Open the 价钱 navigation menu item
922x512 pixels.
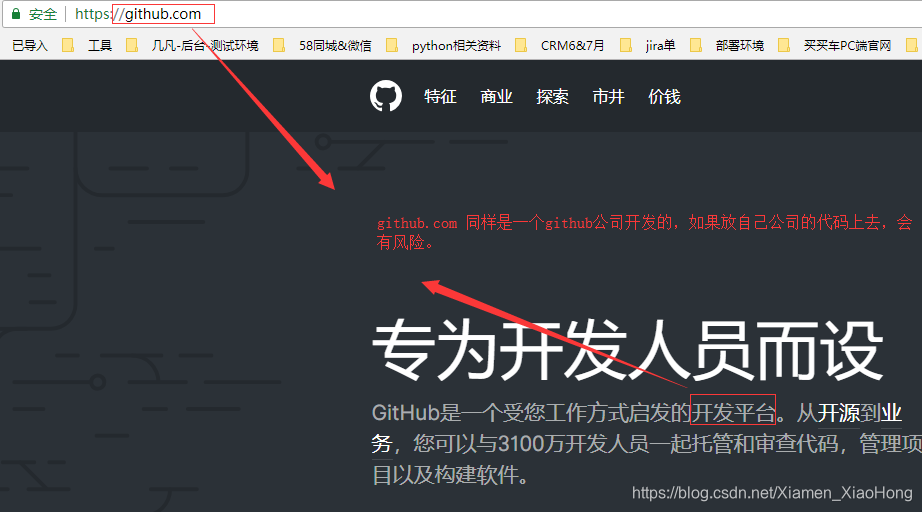(x=664, y=96)
